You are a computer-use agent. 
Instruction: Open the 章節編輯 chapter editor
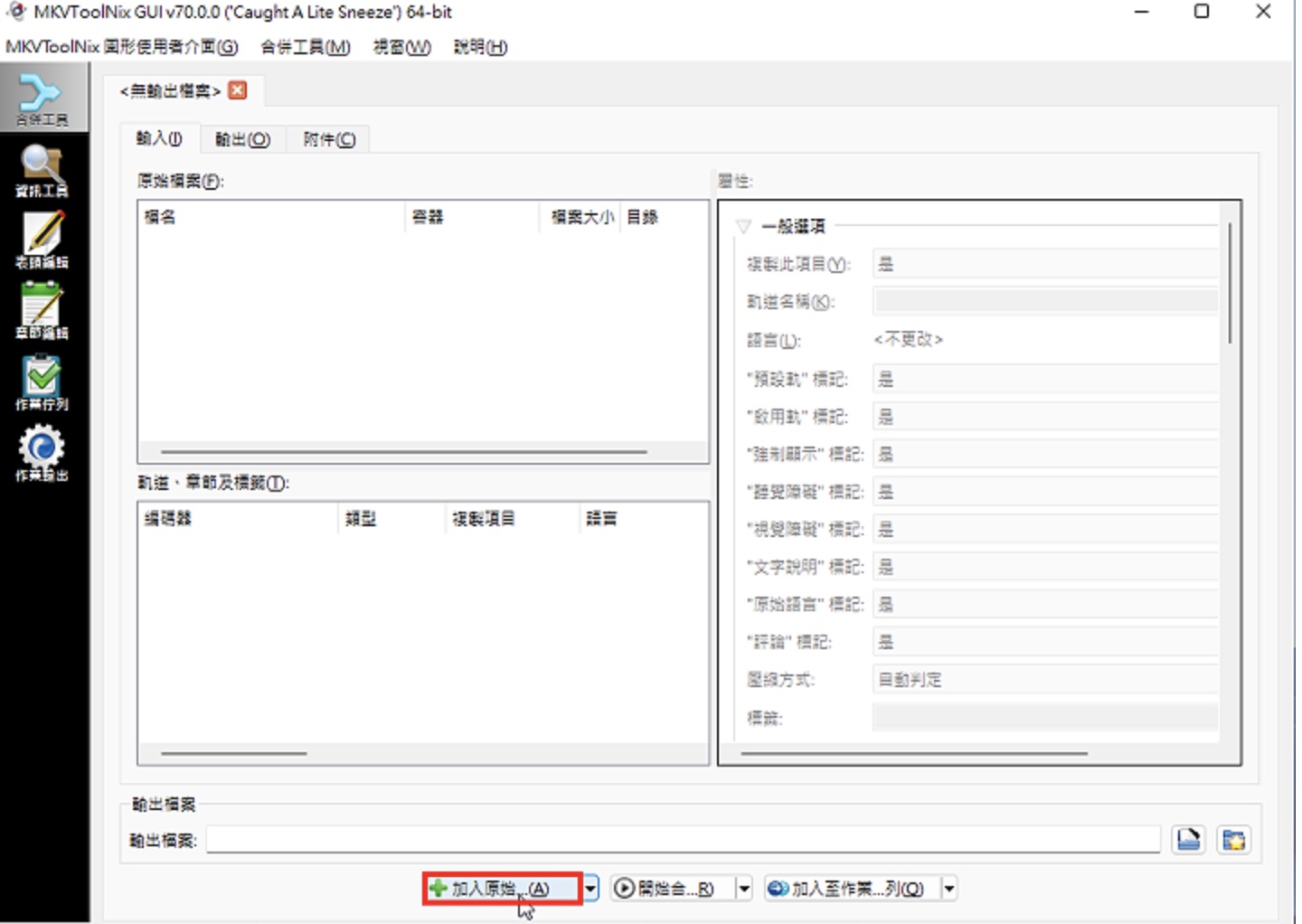tap(42, 311)
